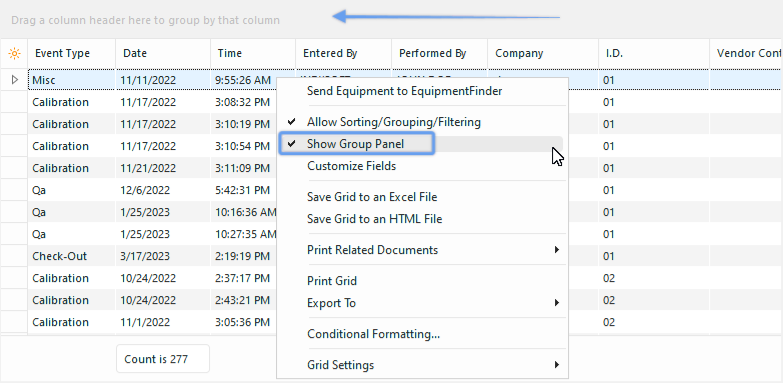Select time cell 2:19:19 PM
Screen dimensions: 783x383
point(244,256)
